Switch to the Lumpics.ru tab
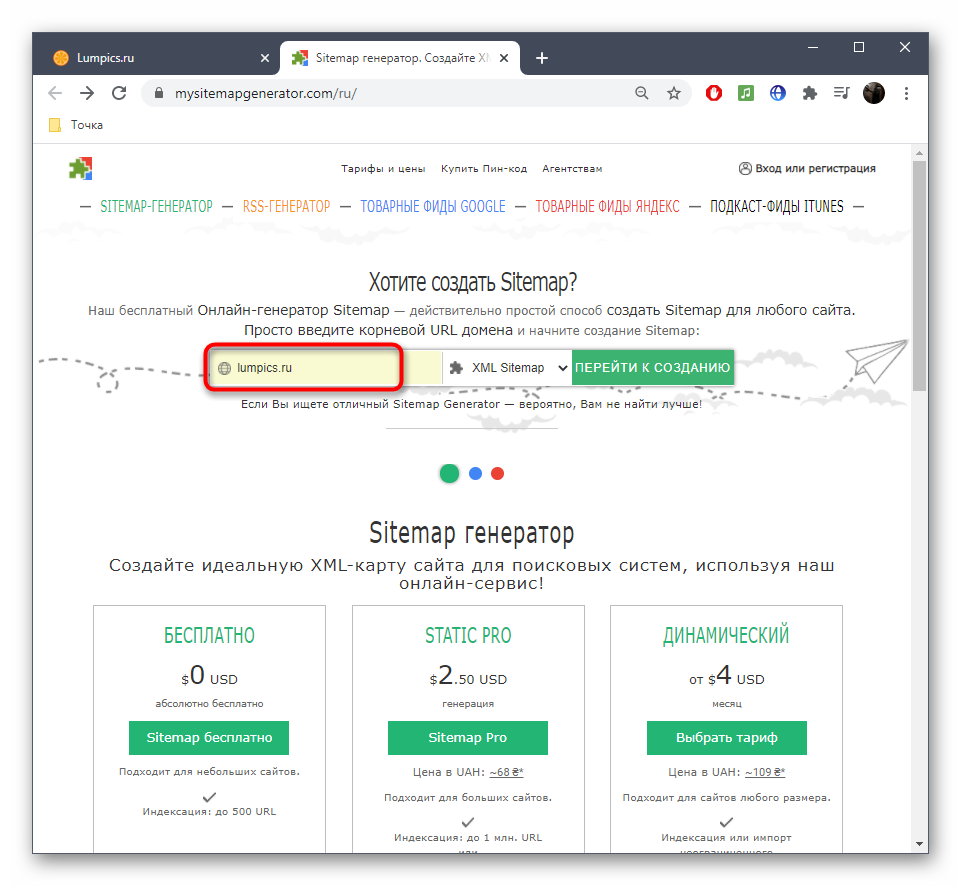Screen dimensions: 961x886 coord(150,58)
